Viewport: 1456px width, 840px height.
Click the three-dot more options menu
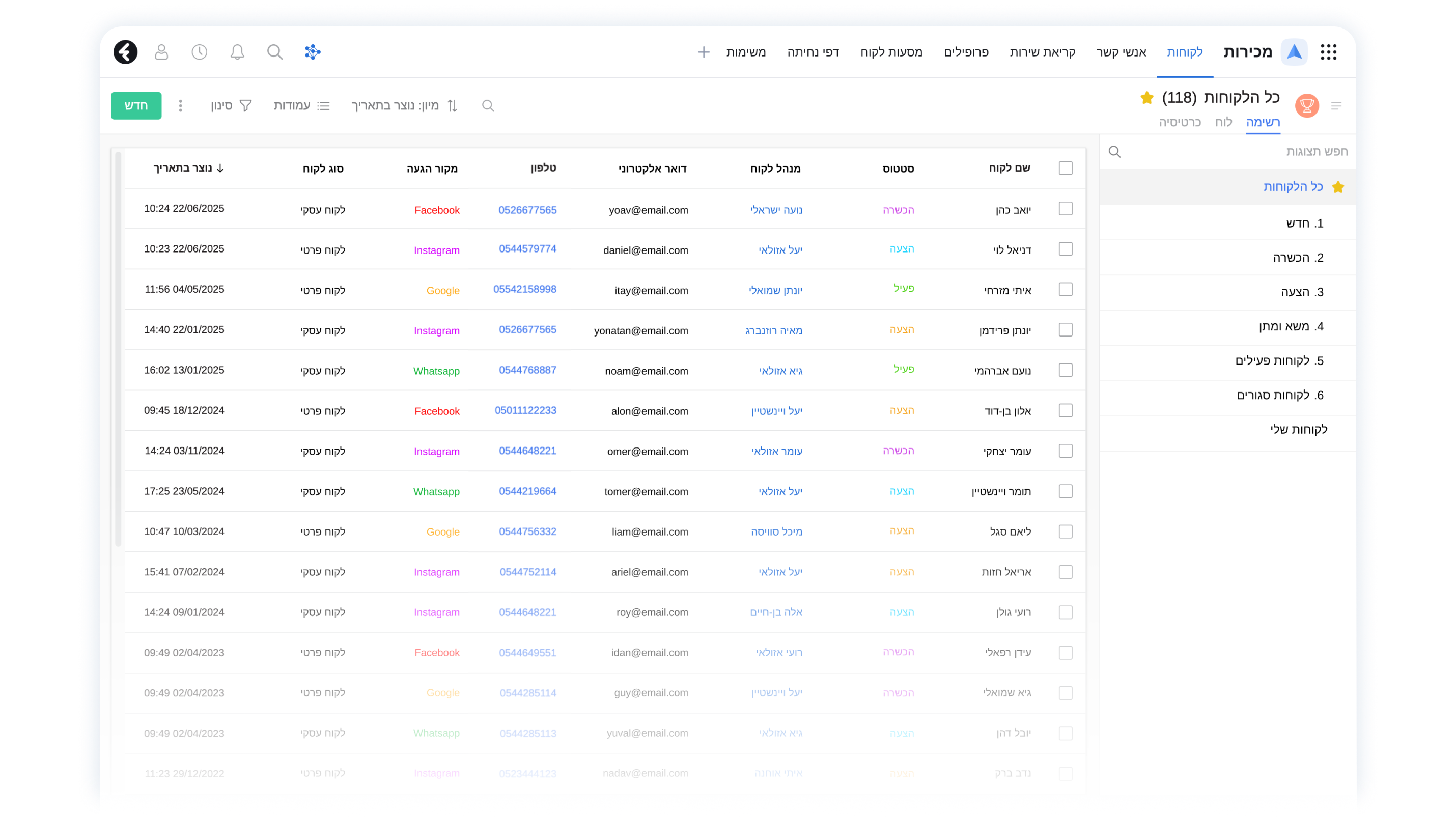(x=181, y=105)
